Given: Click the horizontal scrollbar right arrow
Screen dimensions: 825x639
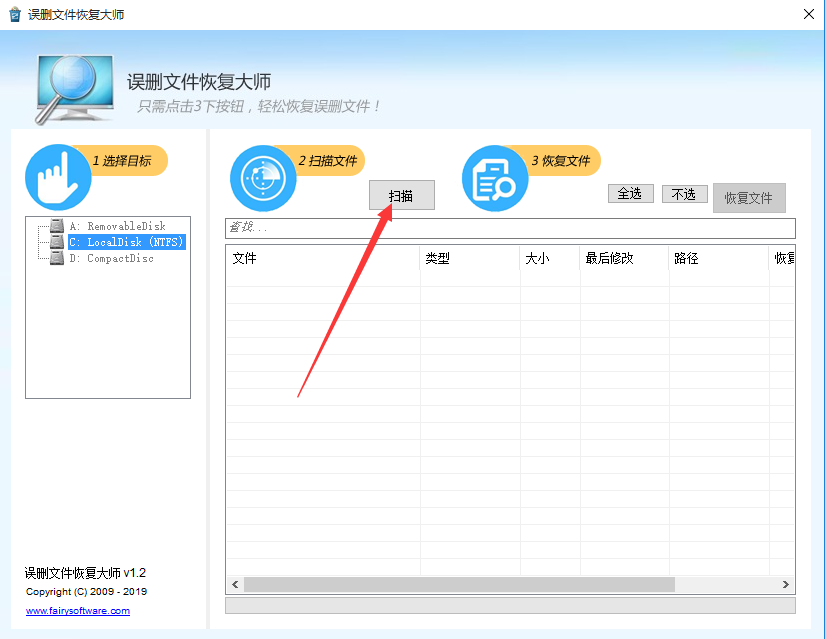Looking at the screenshot, I should pos(786,584).
